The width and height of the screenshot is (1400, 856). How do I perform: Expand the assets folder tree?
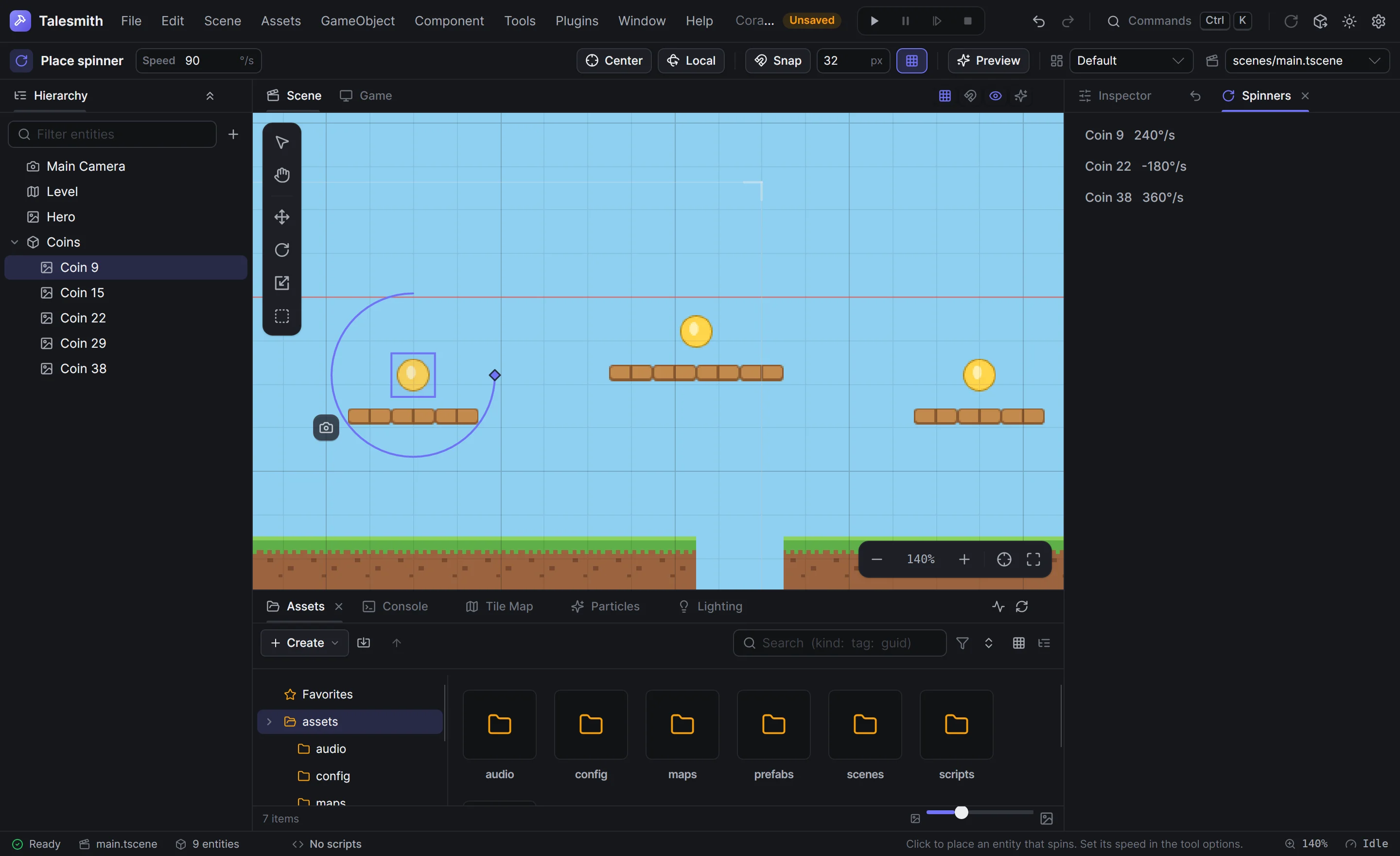click(269, 721)
